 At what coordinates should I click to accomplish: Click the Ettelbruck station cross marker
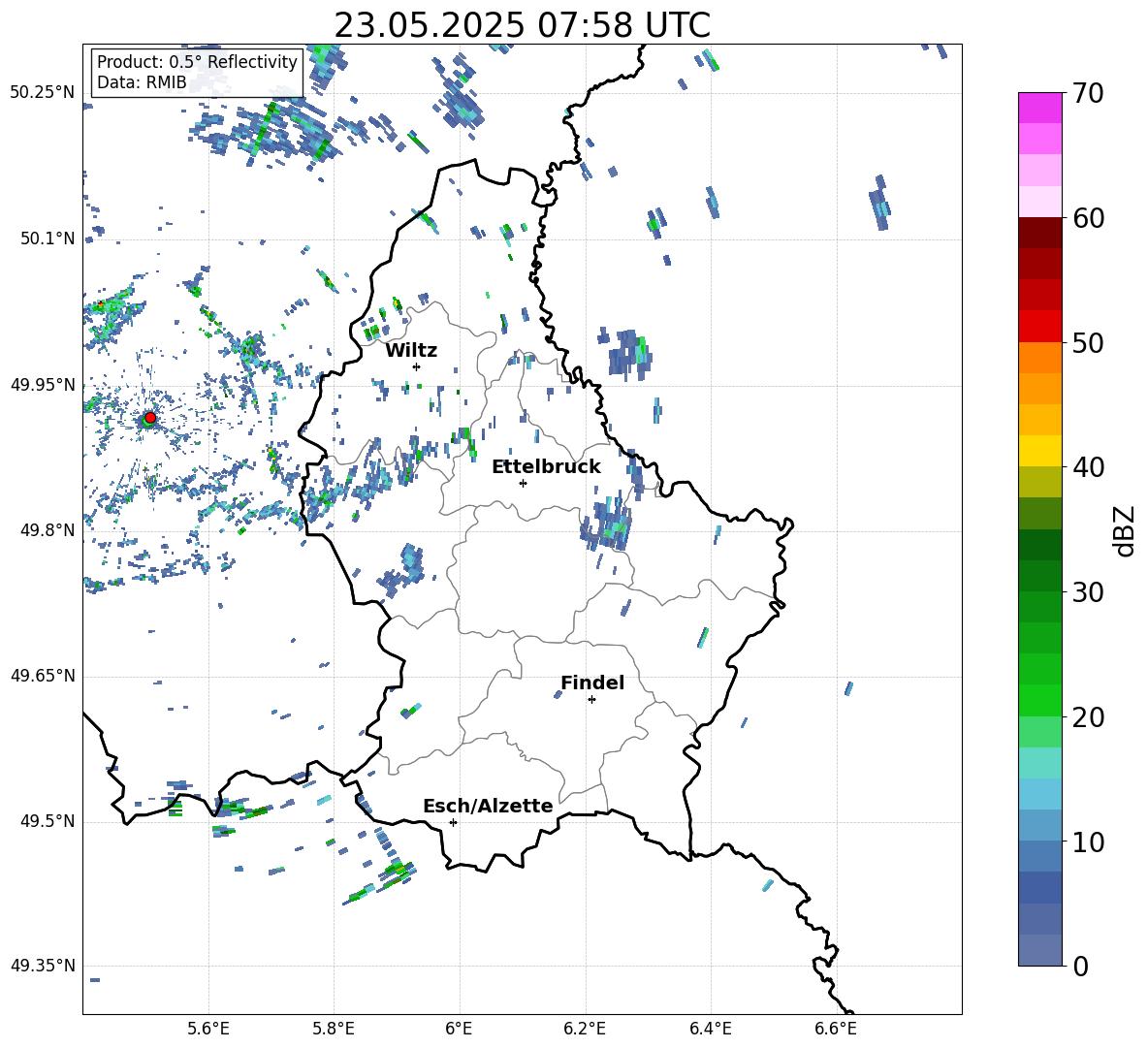click(523, 483)
